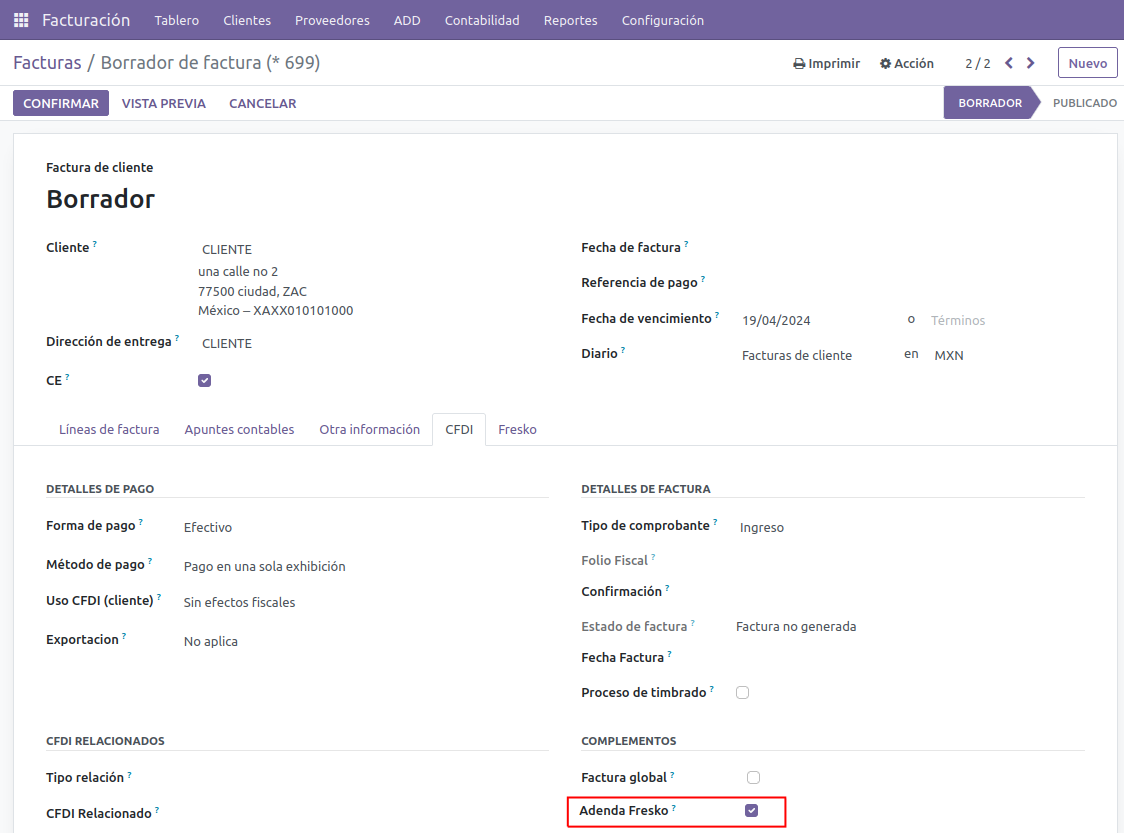Open the Contabilidad menu
The width and height of the screenshot is (1124, 833).
tap(482, 20)
